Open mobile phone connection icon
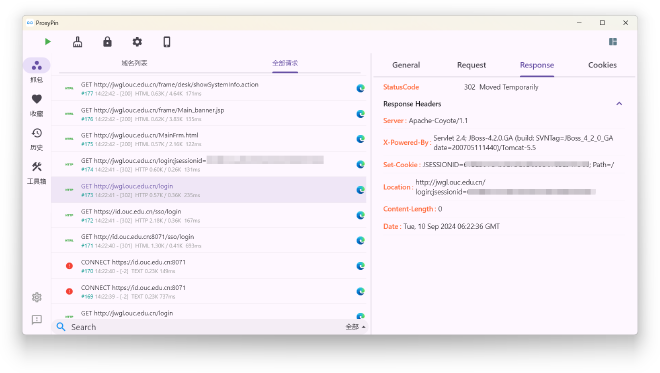Screen dimensions: 660x373 click(x=167, y=42)
